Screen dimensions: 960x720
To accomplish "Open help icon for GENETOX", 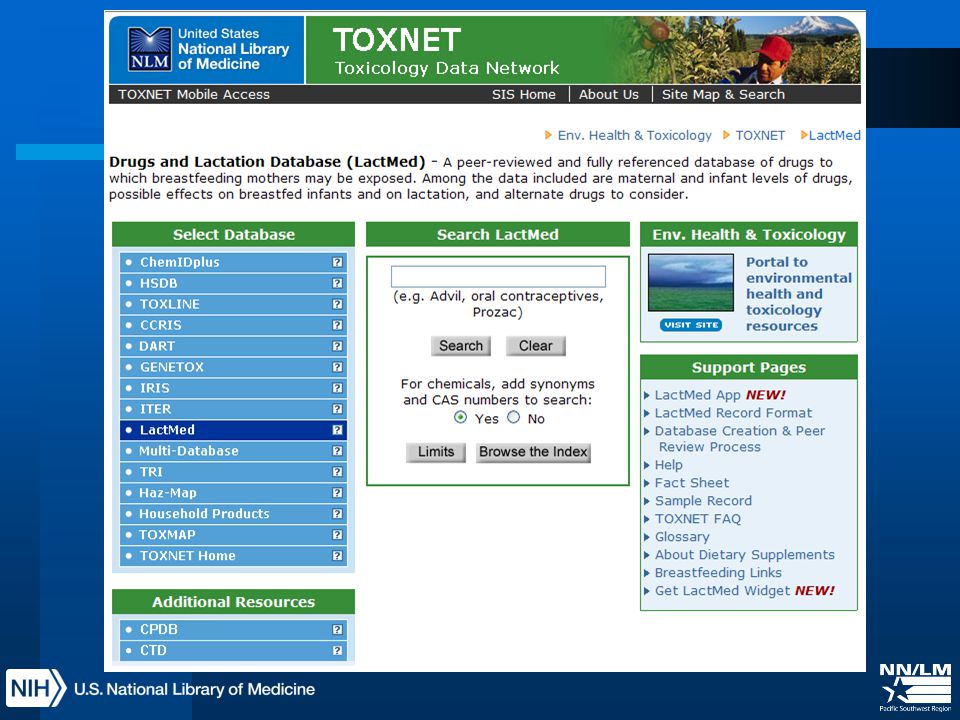I will click(x=337, y=367).
